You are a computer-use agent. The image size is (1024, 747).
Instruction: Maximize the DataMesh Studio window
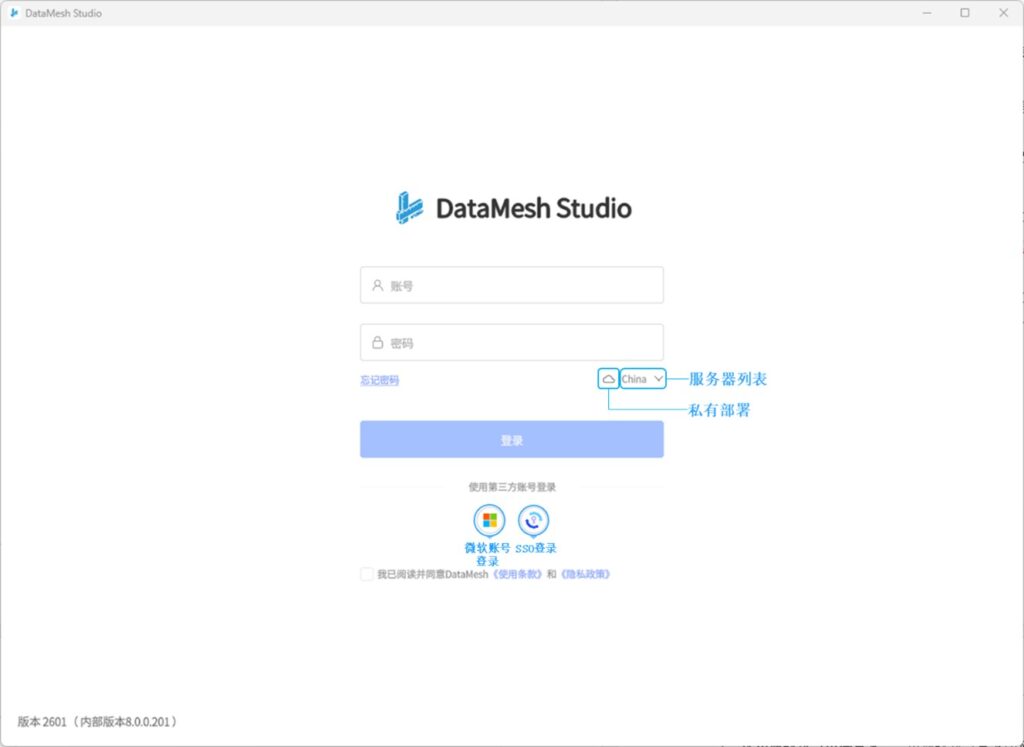point(965,13)
